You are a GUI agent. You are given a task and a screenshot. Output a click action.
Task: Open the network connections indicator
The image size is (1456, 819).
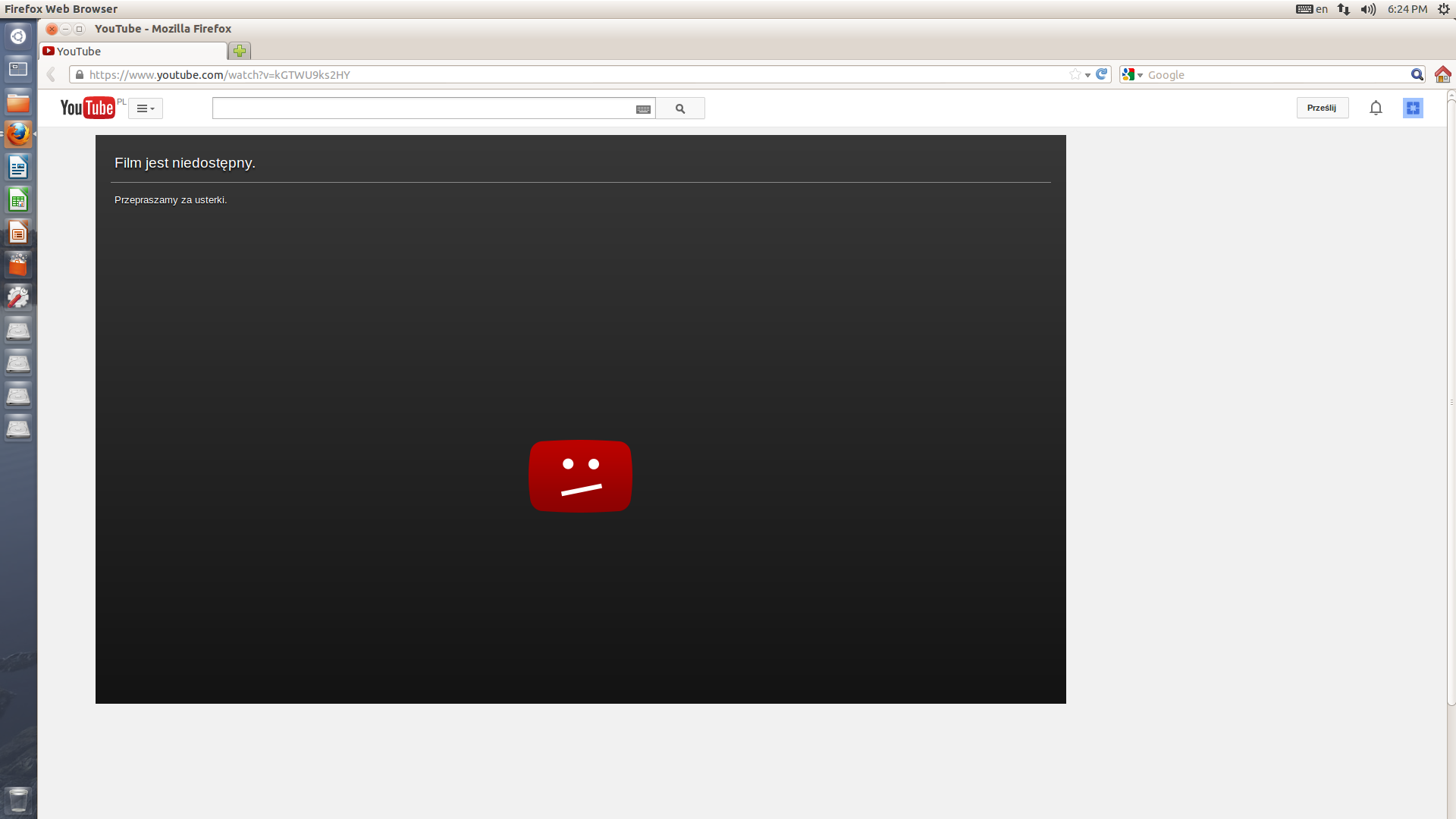(x=1344, y=9)
